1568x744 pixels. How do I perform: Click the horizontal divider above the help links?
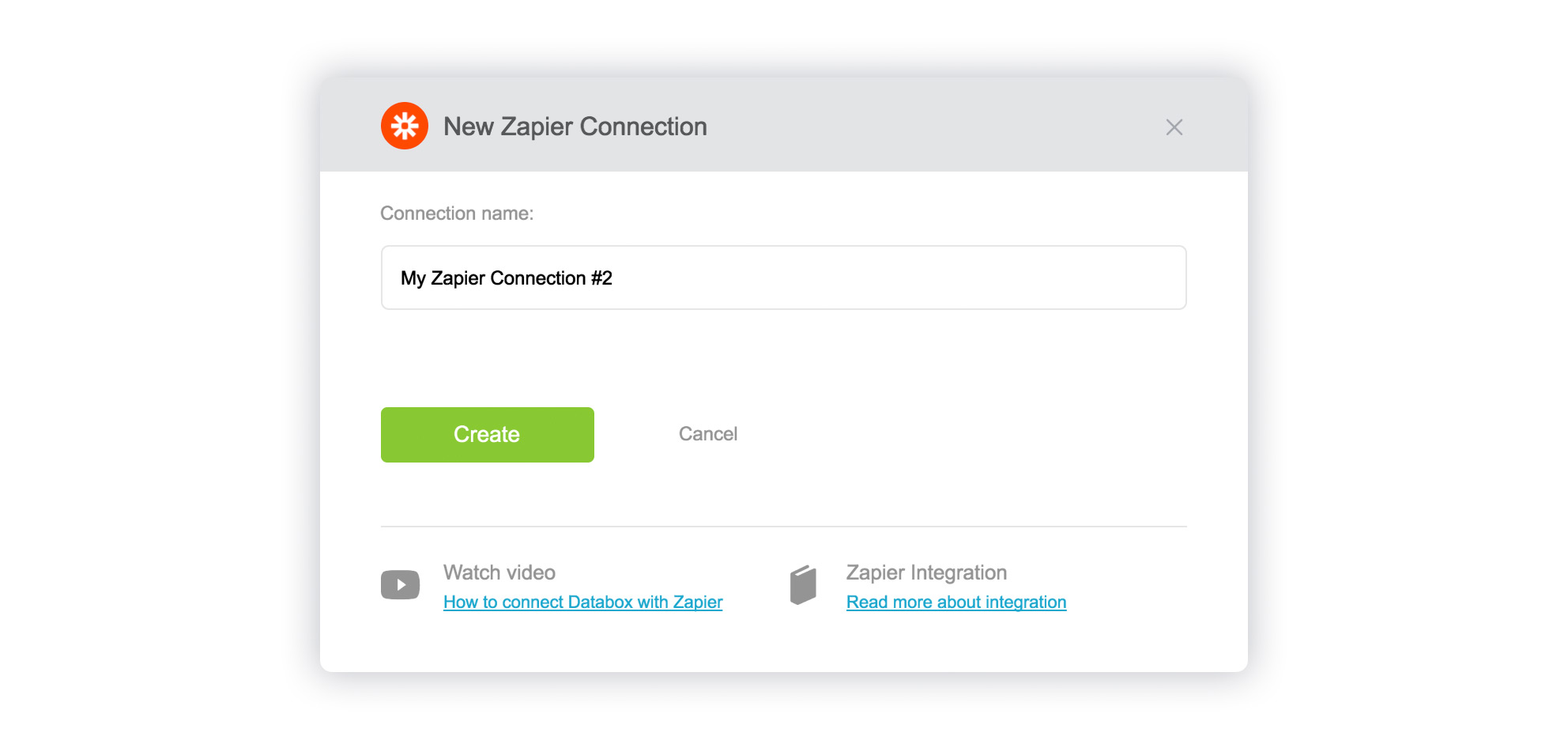782,527
